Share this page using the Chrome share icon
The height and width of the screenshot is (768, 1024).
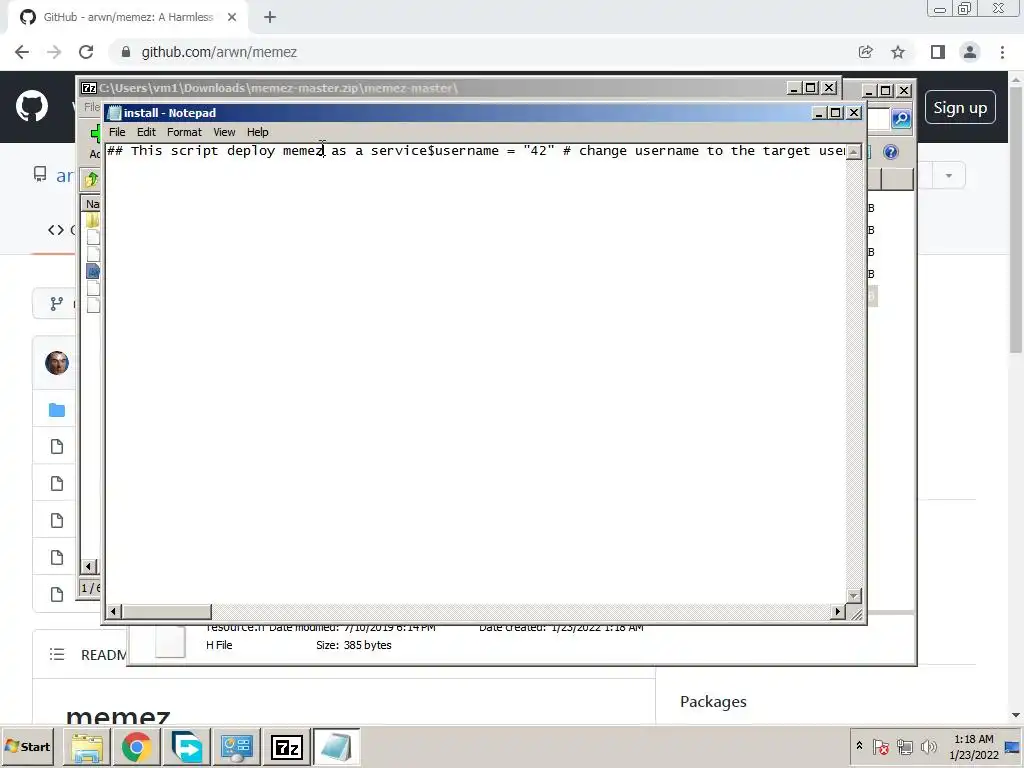pos(866,52)
